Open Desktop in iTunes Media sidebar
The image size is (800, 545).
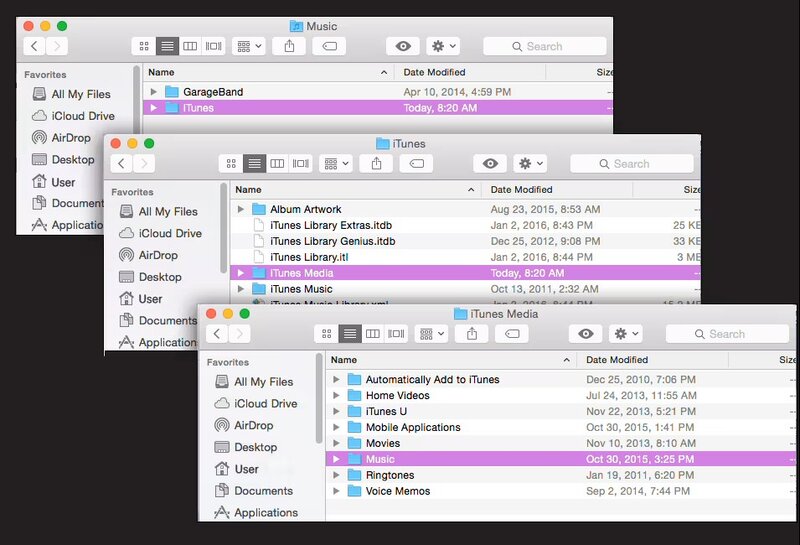point(246,447)
